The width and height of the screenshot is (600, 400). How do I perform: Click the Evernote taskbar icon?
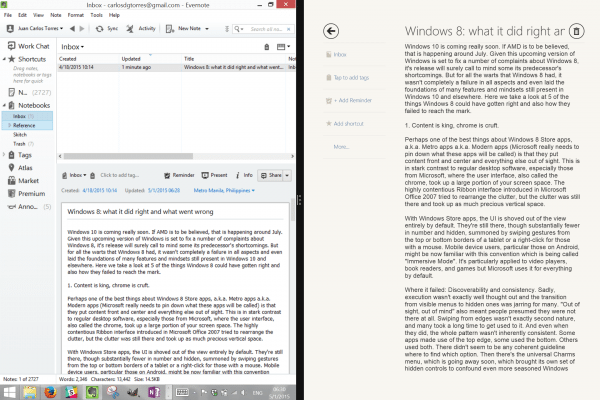click(x=92, y=392)
